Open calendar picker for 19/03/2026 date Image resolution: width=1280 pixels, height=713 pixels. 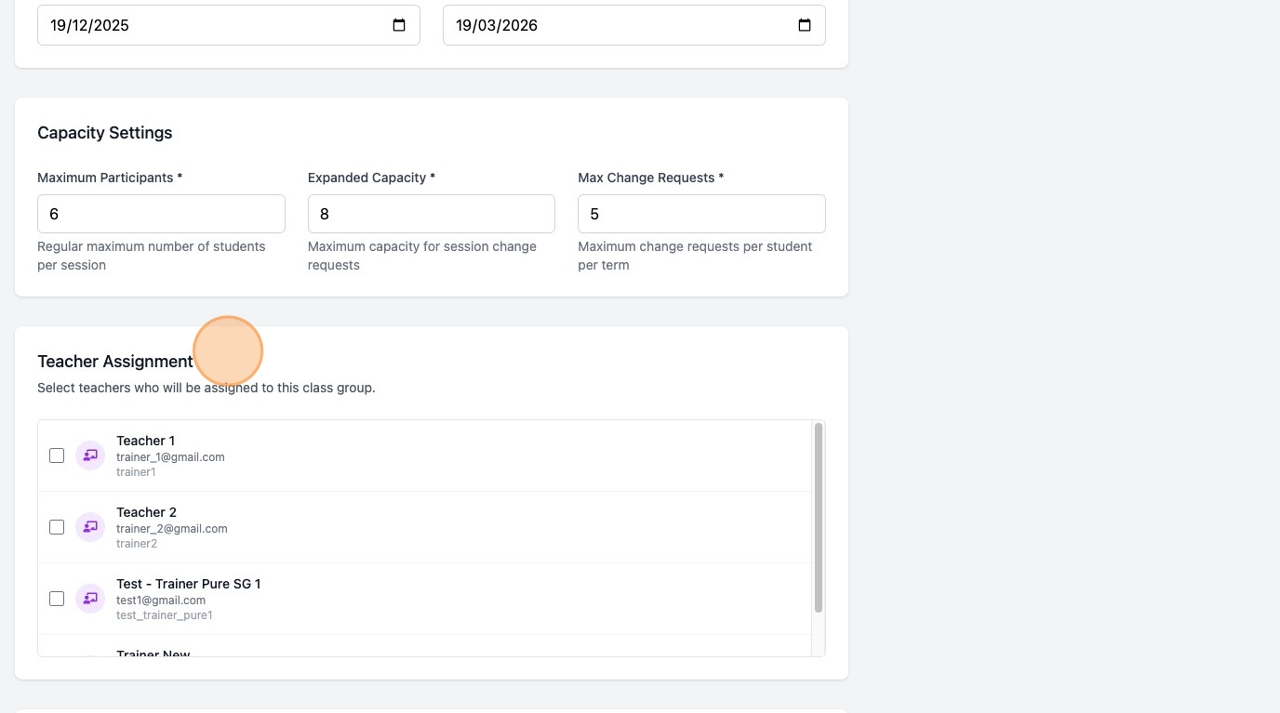tap(805, 25)
